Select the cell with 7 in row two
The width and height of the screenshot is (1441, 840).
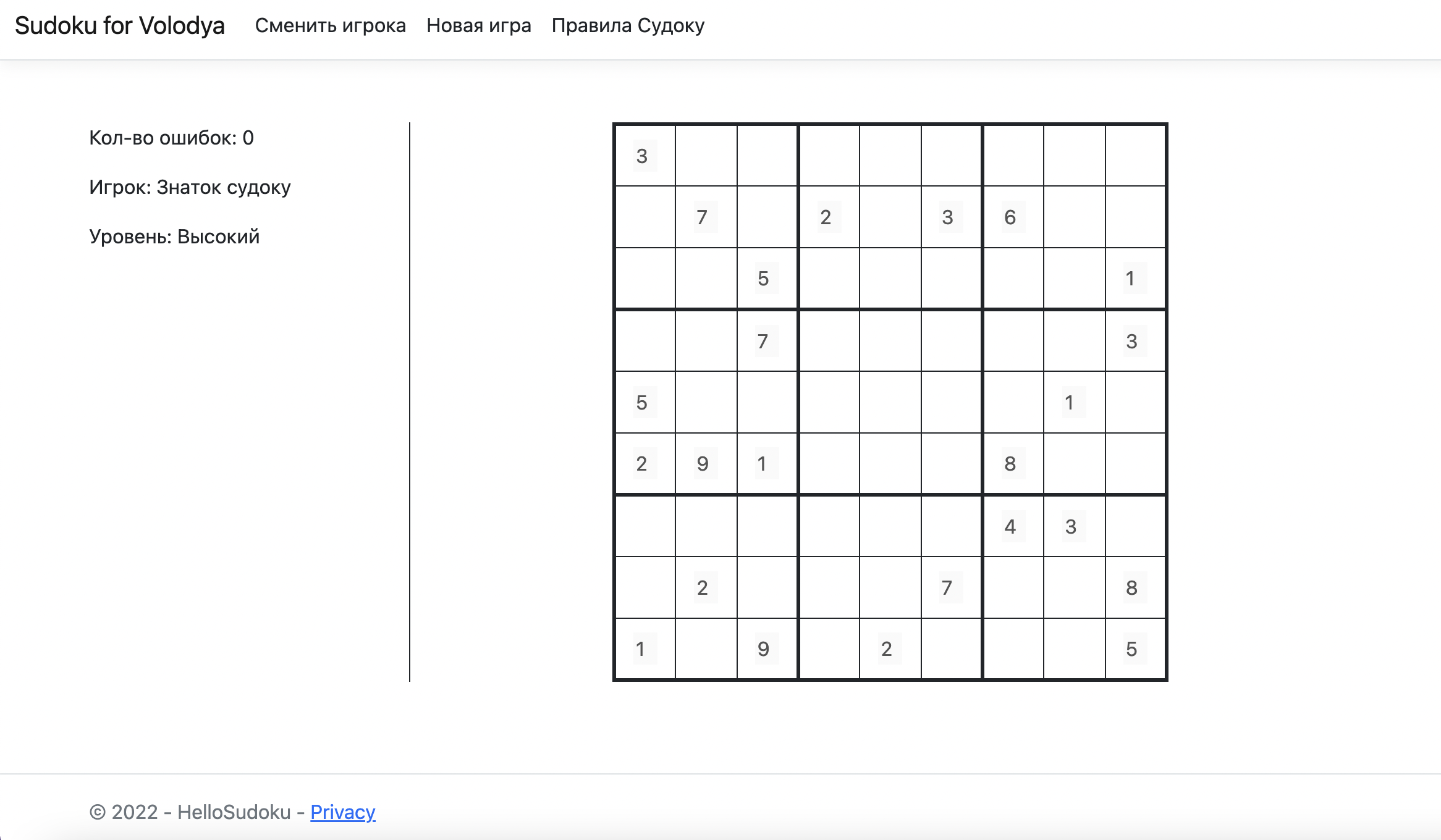704,217
